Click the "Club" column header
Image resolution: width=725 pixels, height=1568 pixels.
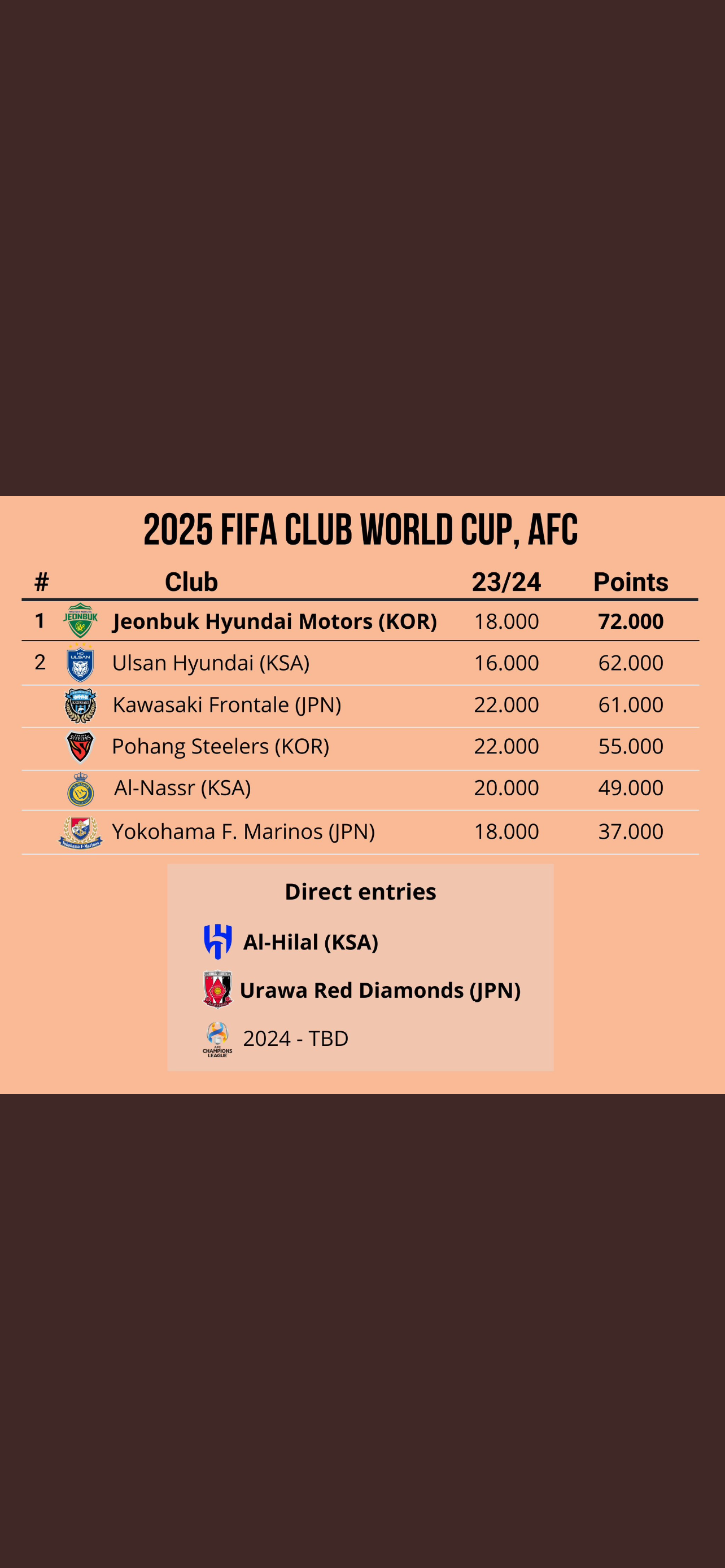click(x=191, y=582)
